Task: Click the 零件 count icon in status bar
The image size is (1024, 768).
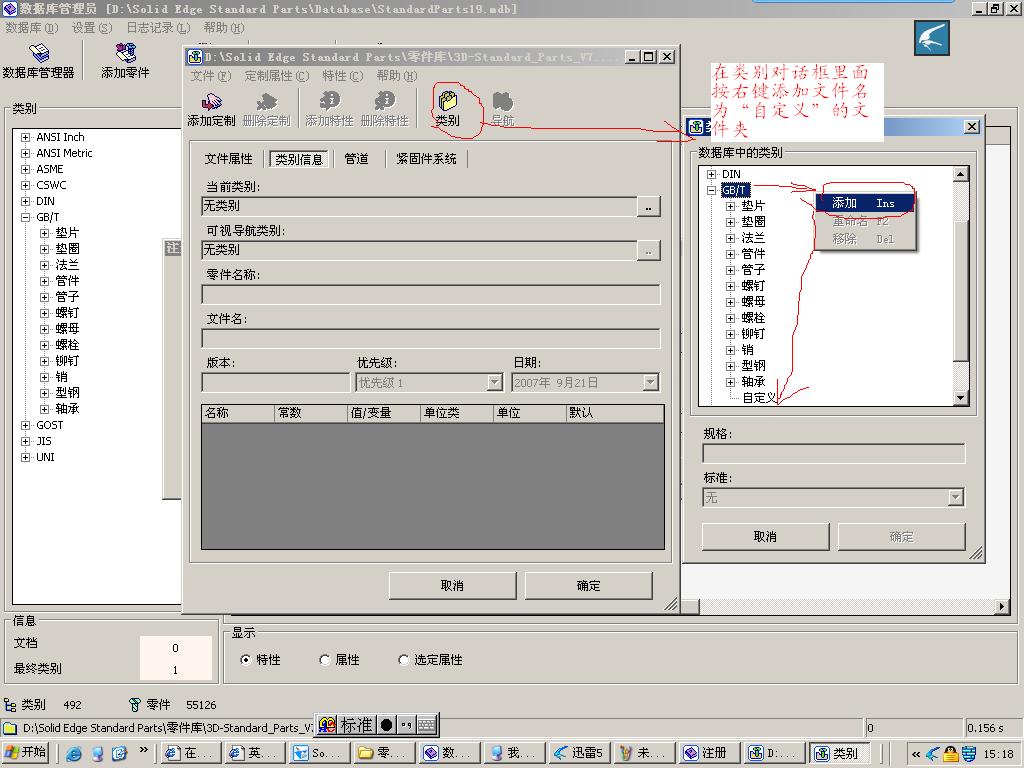Action: click(x=135, y=705)
